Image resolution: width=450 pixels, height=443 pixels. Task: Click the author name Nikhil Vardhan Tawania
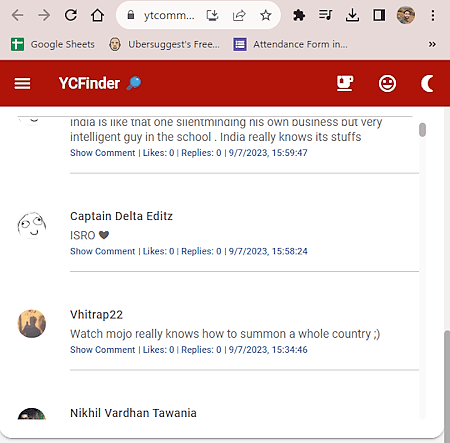133,413
